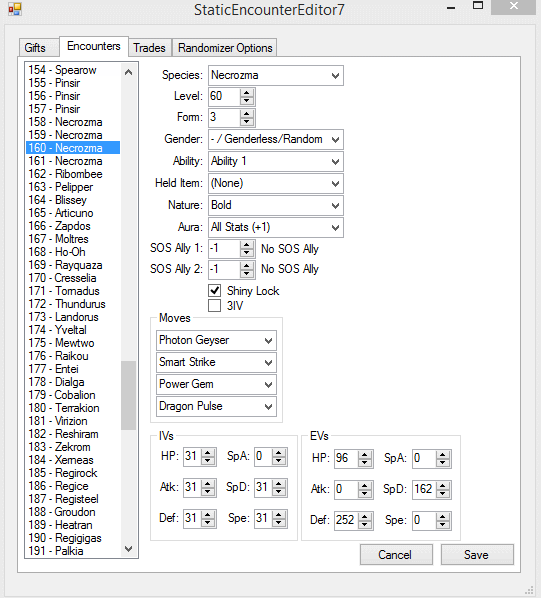Click the encounter list scroll up arrow
The image size is (541, 598).
tap(128, 72)
